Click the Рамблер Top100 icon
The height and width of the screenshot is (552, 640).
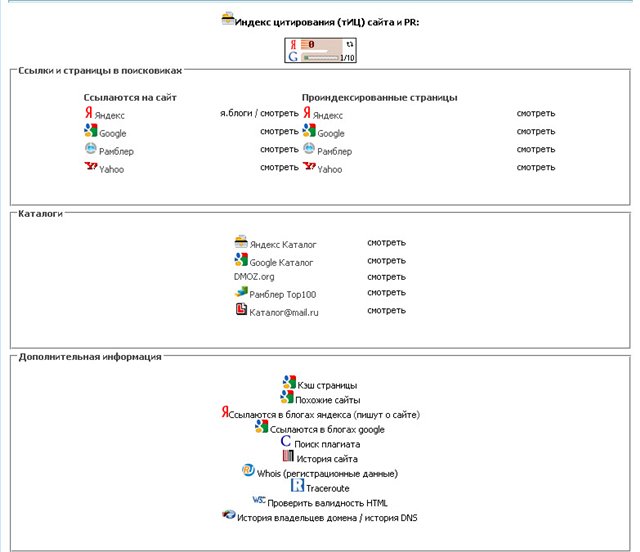point(241,291)
